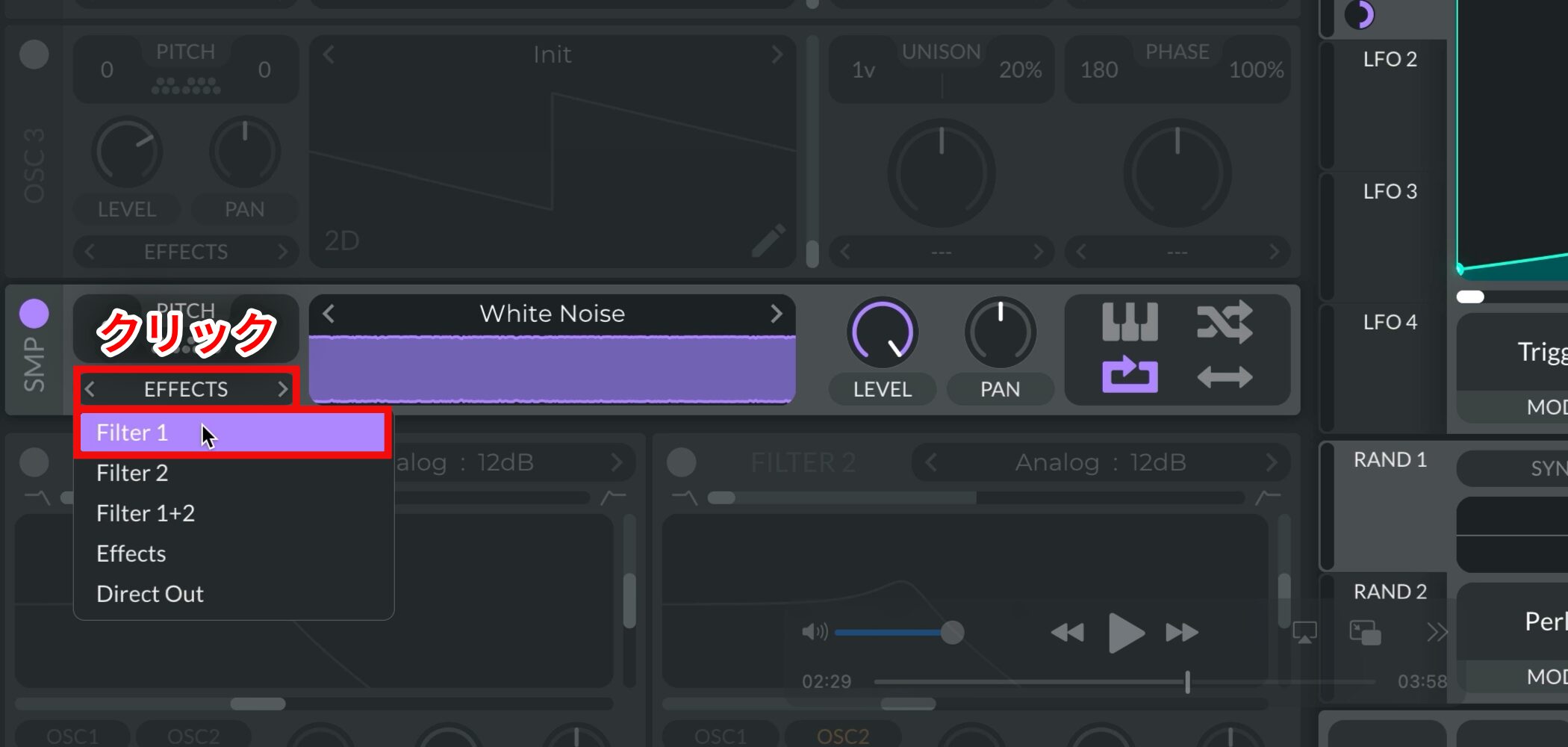Mute video with speaker icon
Image resolution: width=1568 pixels, height=747 pixels.
[x=815, y=633]
